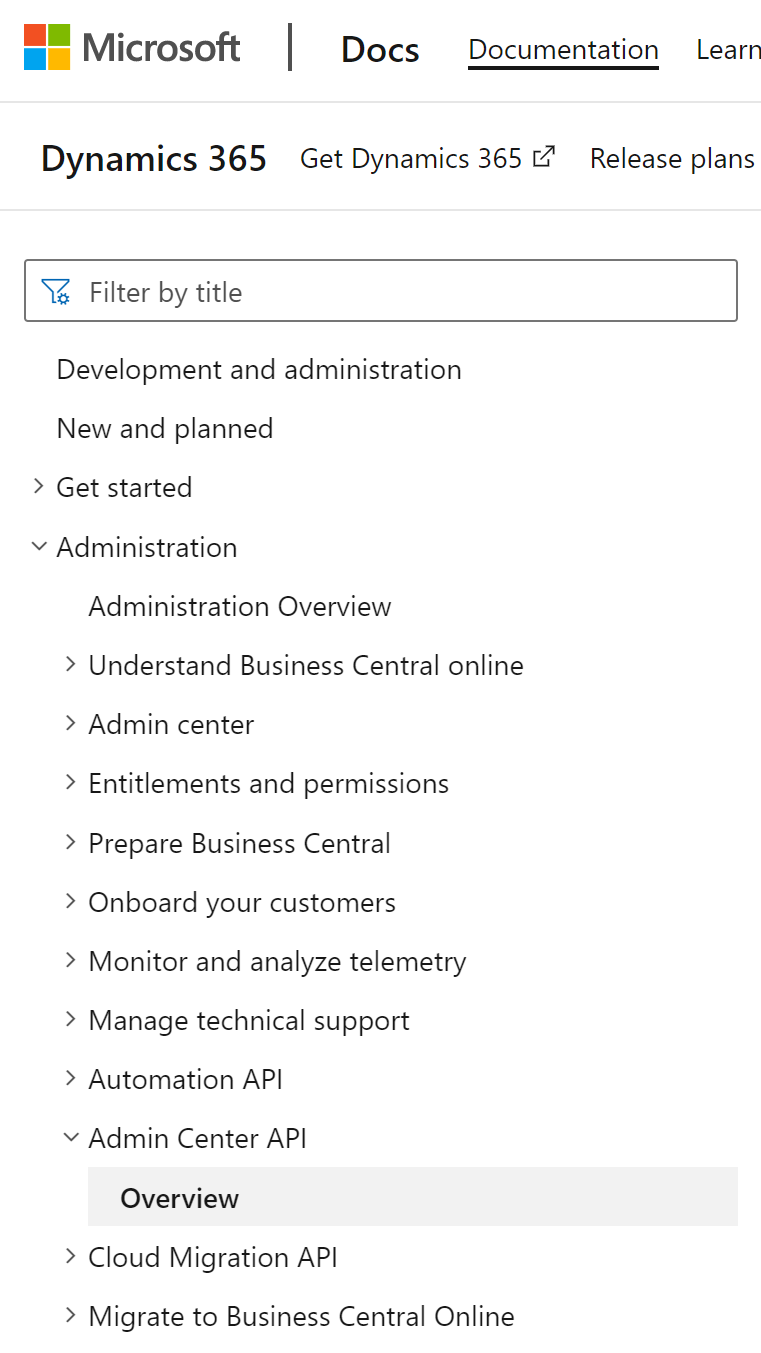The width and height of the screenshot is (761, 1353).
Task: Open the Administration Overview page
Action: point(240,605)
